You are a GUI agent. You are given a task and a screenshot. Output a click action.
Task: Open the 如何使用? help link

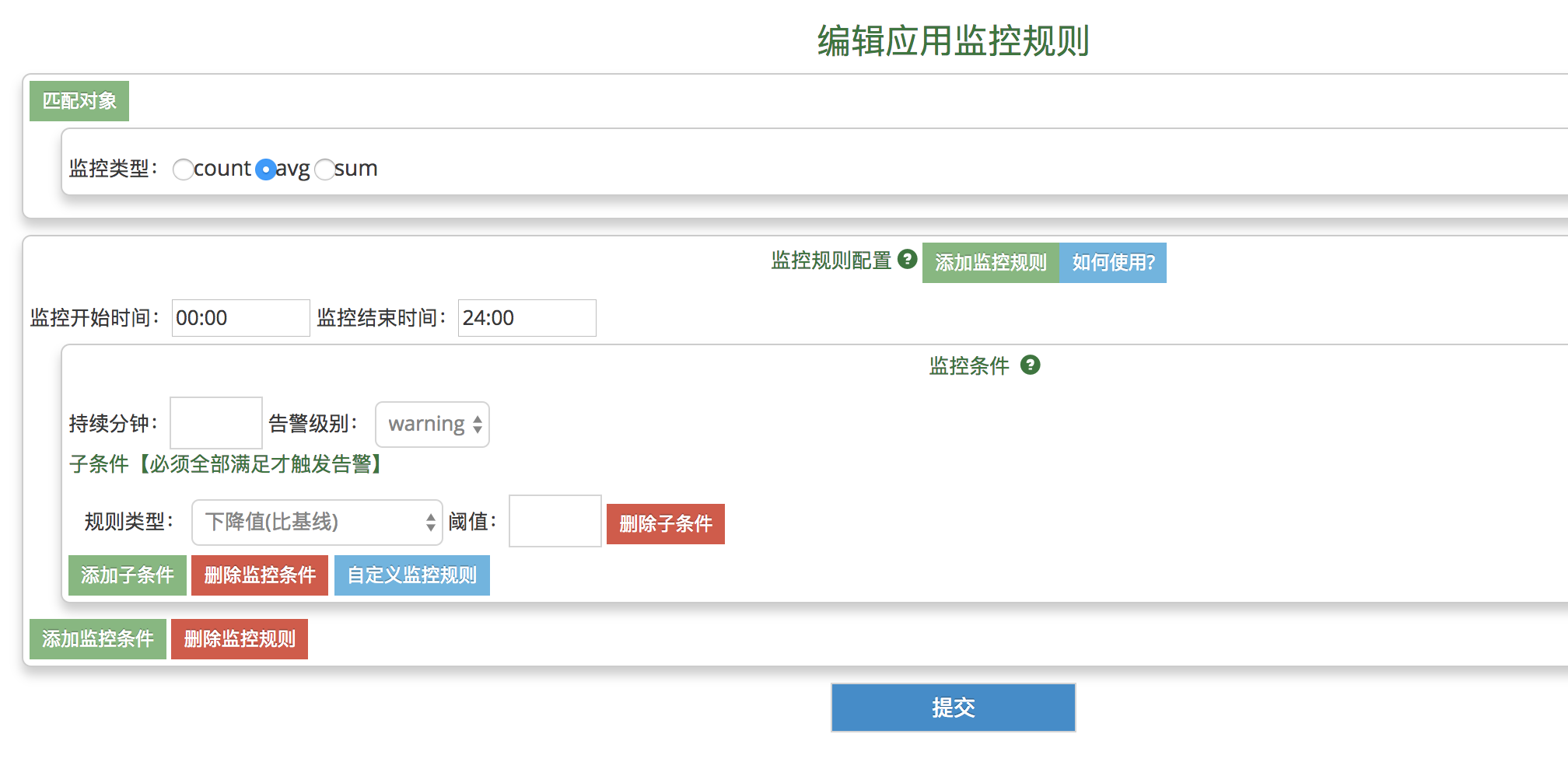pos(1112,263)
